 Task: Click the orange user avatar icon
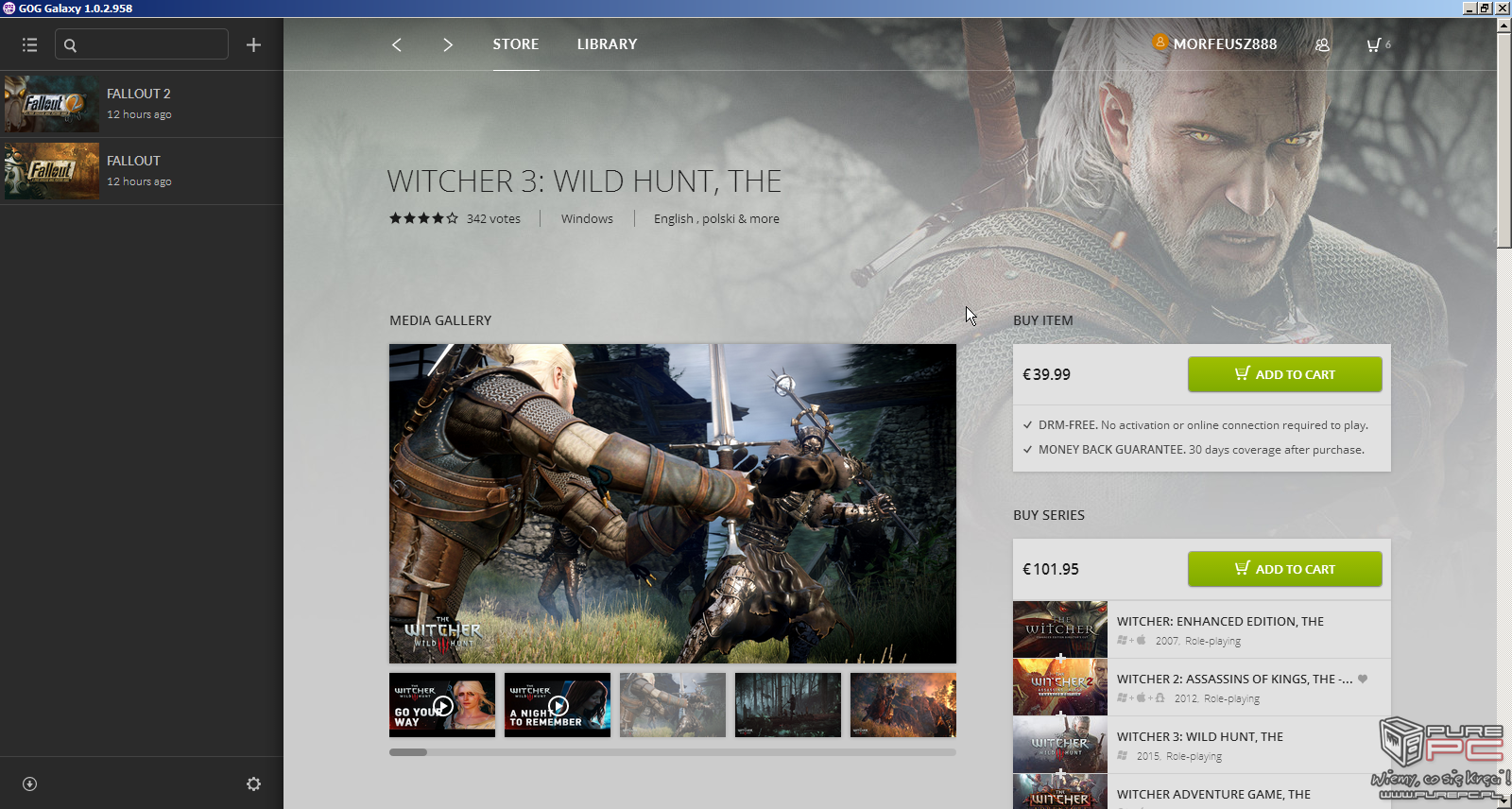click(1160, 42)
